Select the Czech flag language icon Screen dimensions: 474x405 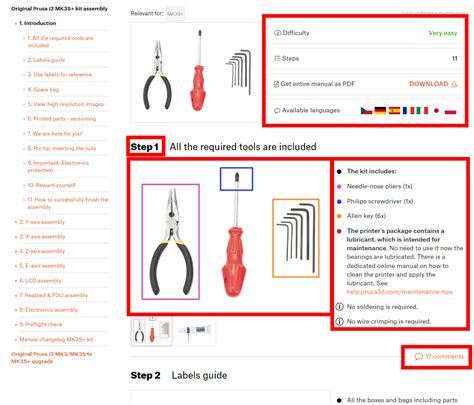pyautogui.click(x=366, y=111)
